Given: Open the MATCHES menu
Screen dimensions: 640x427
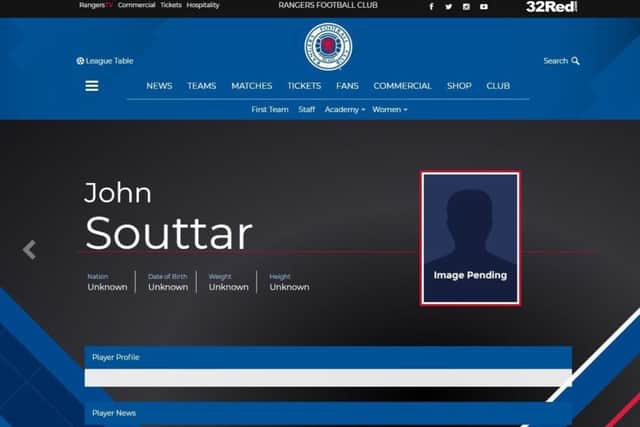Looking at the screenshot, I should 251,86.
